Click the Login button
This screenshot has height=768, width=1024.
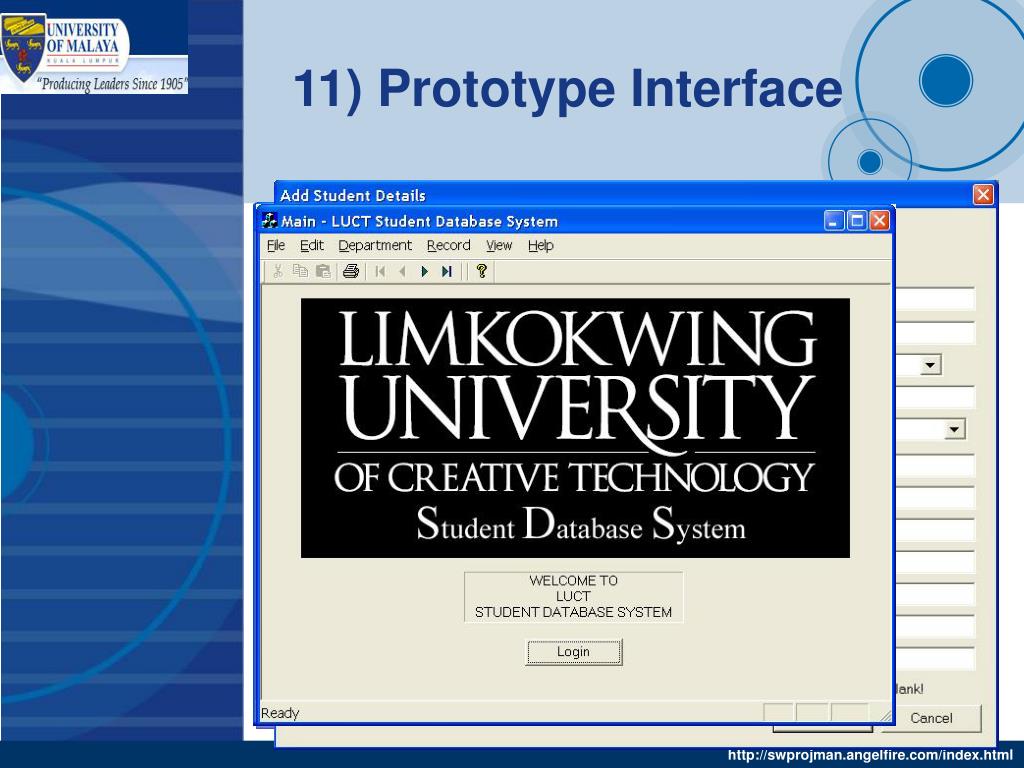pyautogui.click(x=573, y=652)
